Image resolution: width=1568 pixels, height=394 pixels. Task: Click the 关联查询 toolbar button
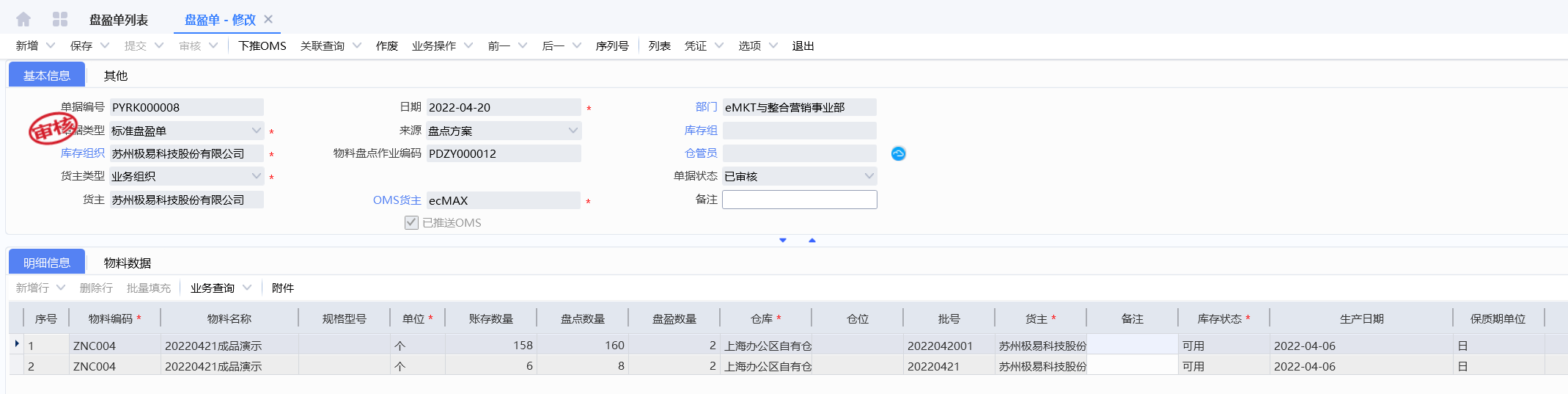pyautogui.click(x=323, y=45)
